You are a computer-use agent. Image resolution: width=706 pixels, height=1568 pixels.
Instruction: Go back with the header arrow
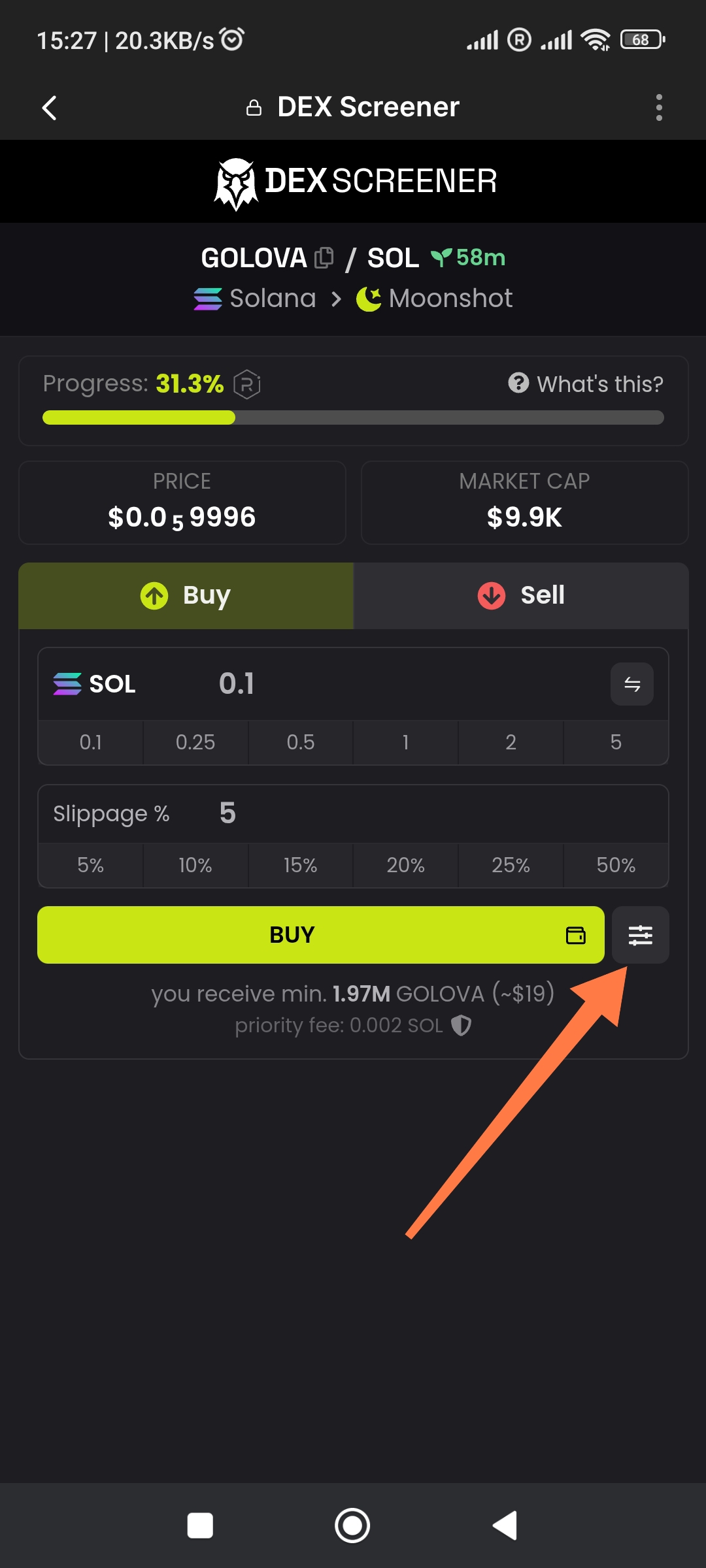pyautogui.click(x=50, y=107)
